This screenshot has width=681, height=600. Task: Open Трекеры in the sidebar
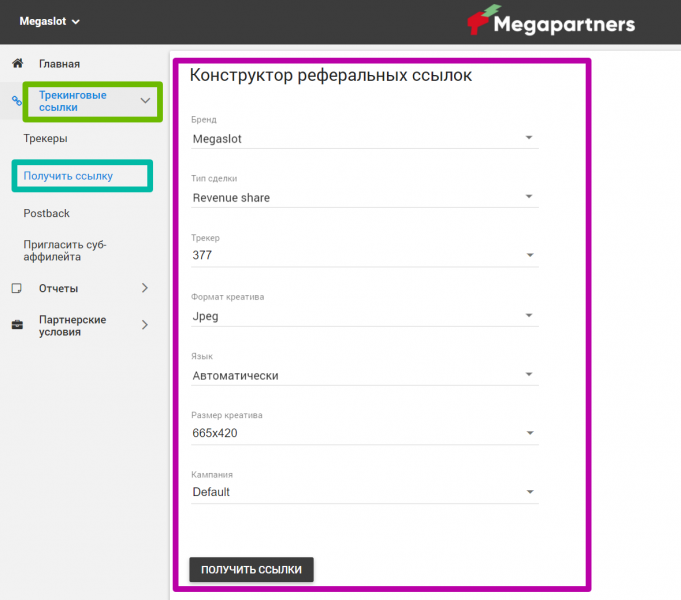point(45,139)
